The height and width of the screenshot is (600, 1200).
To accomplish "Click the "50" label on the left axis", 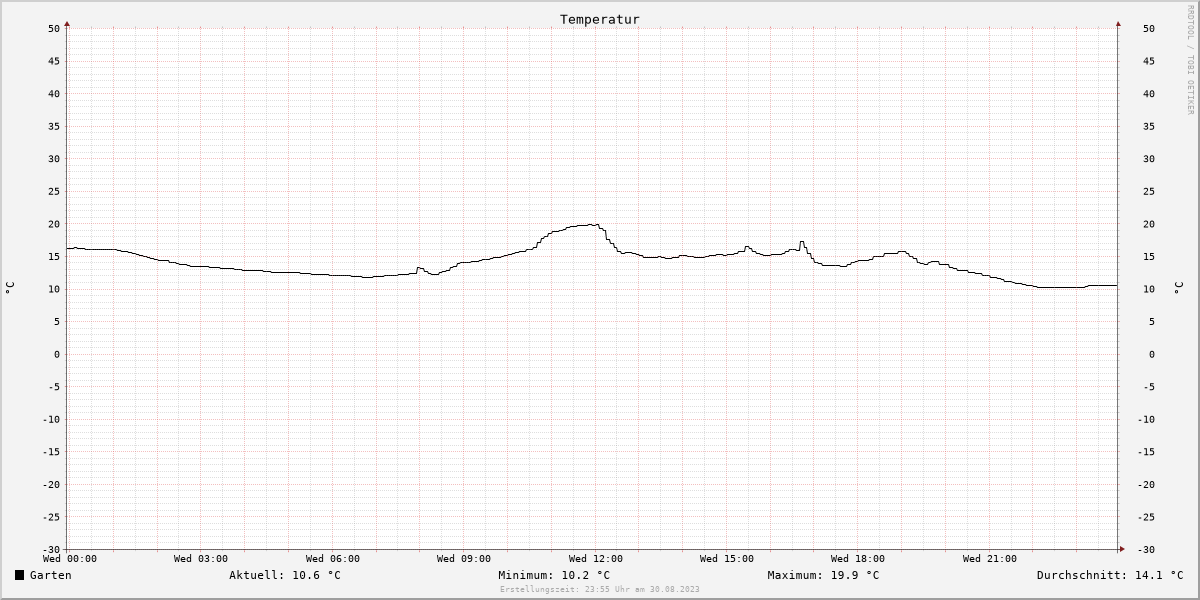I will point(54,28).
